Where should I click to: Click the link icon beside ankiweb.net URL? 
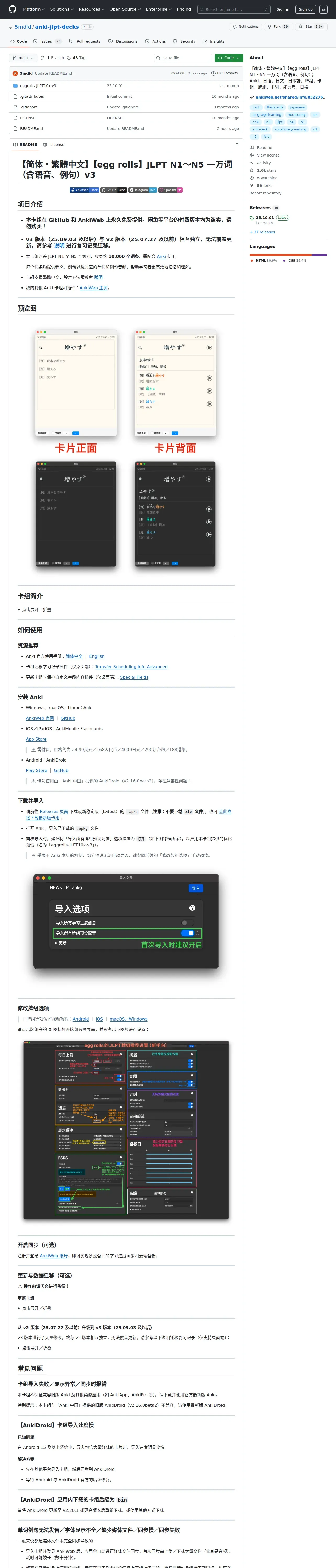252,97
